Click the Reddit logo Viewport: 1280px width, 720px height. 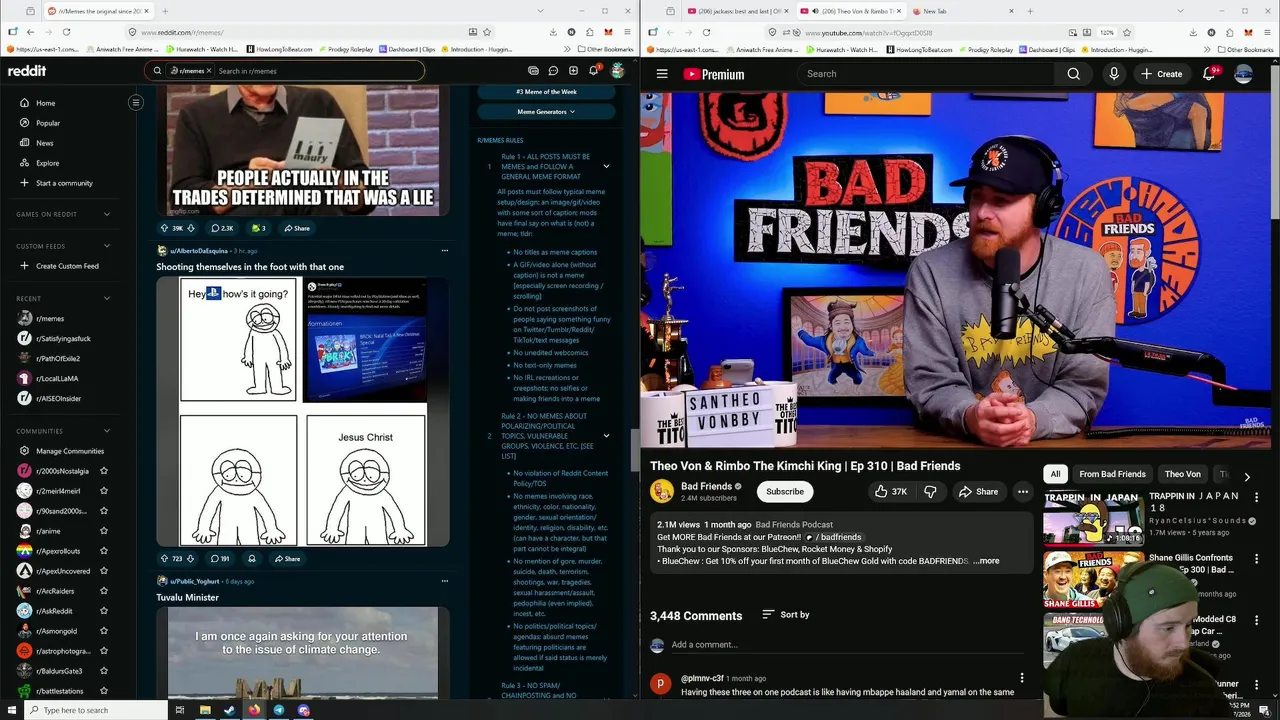tap(27, 71)
